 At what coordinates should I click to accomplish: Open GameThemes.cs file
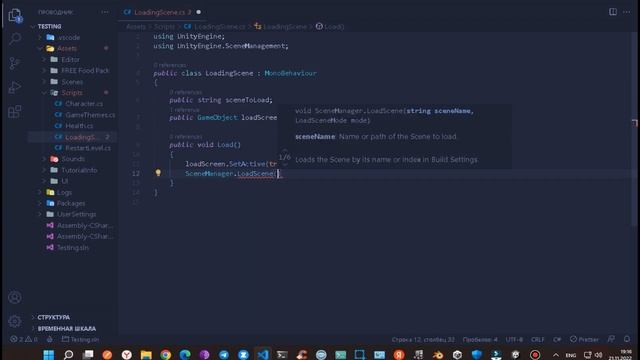90,115
